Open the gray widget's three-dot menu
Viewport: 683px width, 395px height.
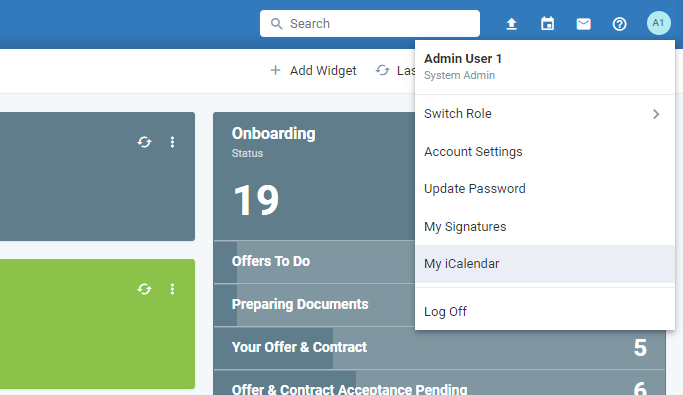(x=172, y=142)
